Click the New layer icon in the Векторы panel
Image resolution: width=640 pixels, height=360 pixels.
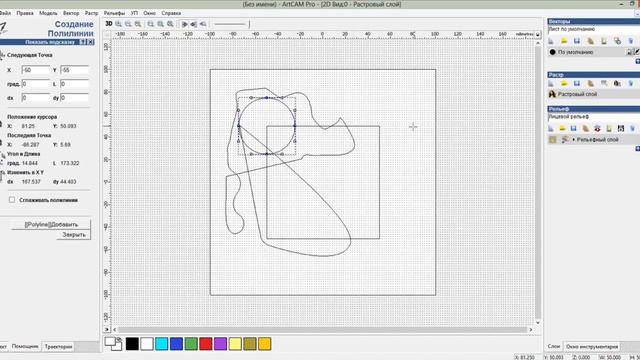(551, 41)
